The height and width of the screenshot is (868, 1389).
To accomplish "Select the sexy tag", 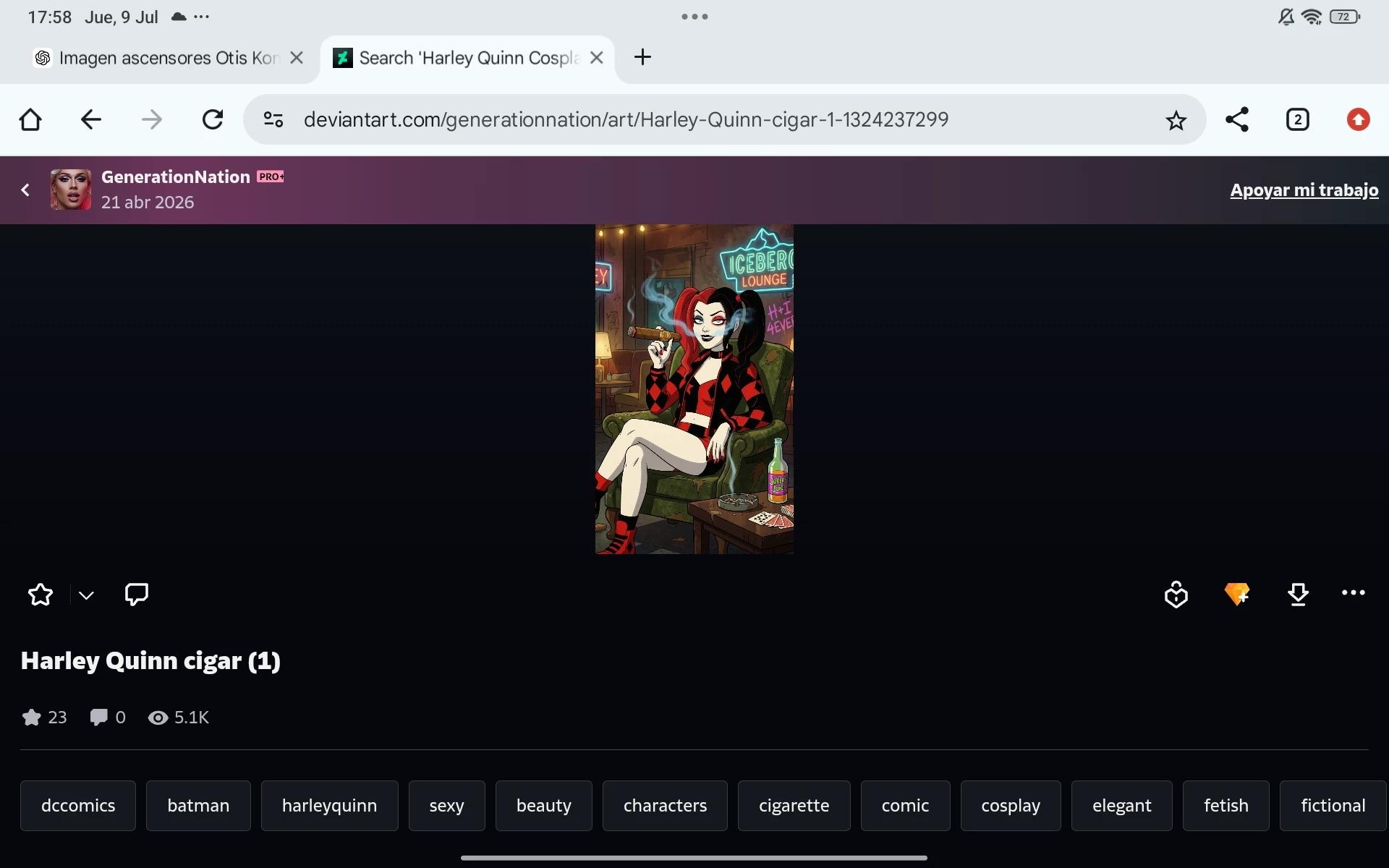I will (446, 806).
